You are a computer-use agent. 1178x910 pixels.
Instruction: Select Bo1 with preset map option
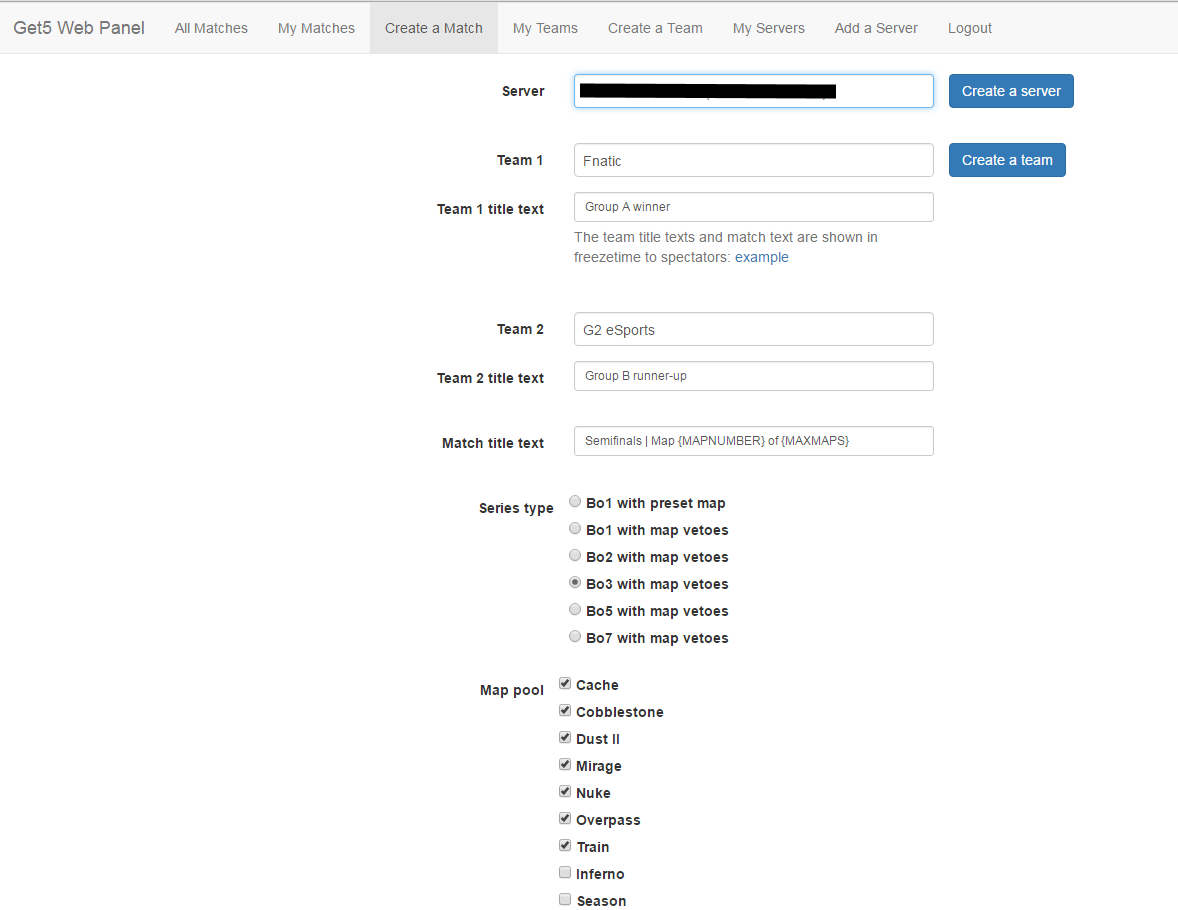tap(575, 502)
